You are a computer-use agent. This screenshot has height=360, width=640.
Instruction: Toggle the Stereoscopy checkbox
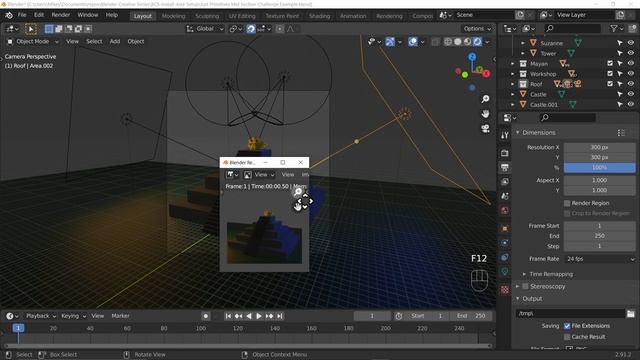[525, 287]
